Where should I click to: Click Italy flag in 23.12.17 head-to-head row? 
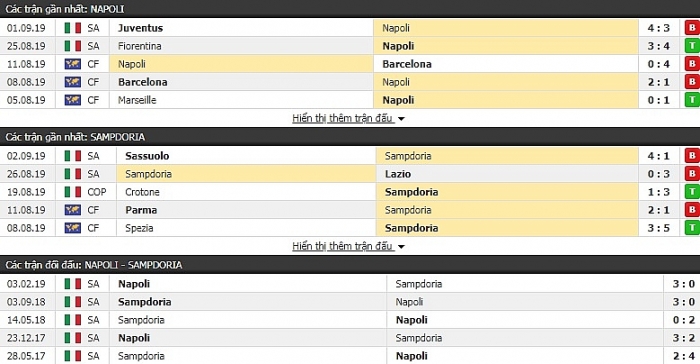[x=73, y=338]
